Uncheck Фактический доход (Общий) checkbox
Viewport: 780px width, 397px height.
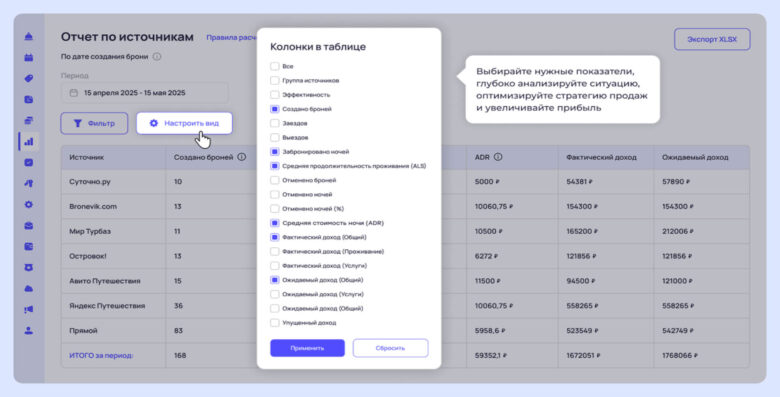tap(275, 237)
